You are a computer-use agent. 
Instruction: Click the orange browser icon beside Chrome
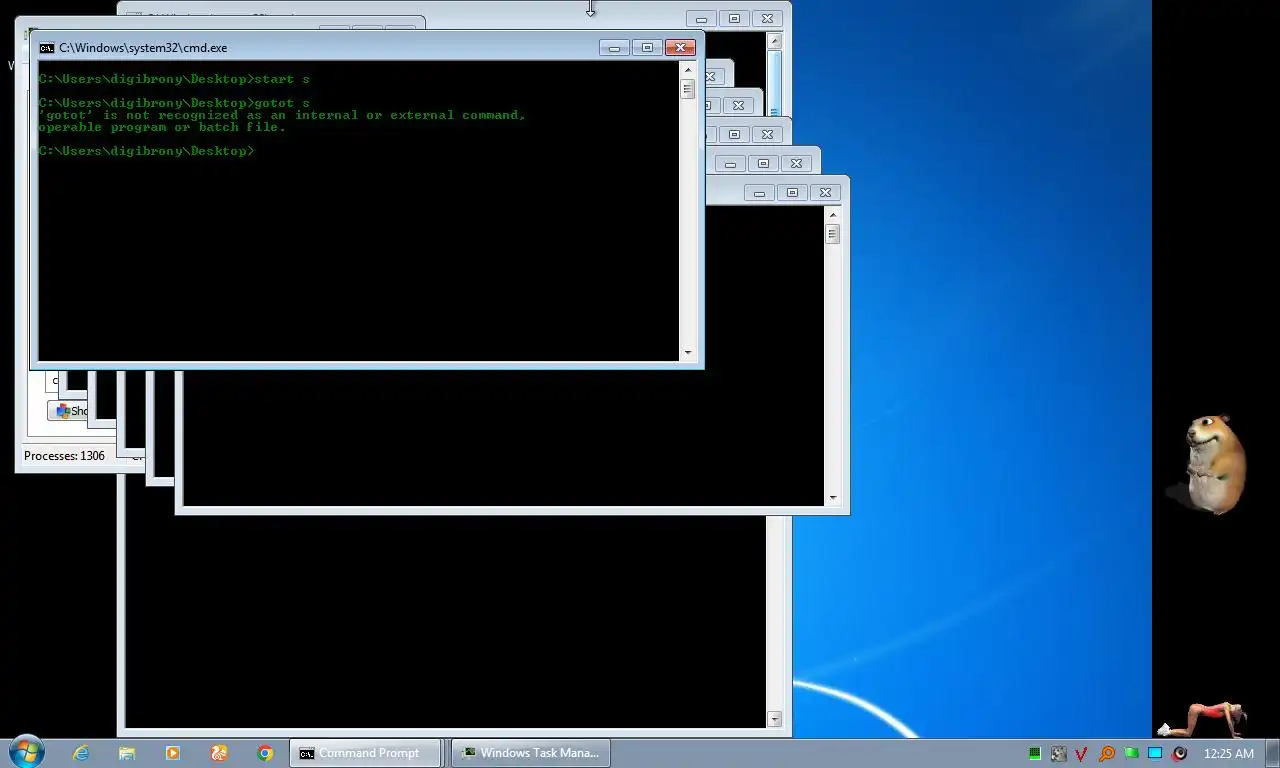pyautogui.click(x=219, y=753)
